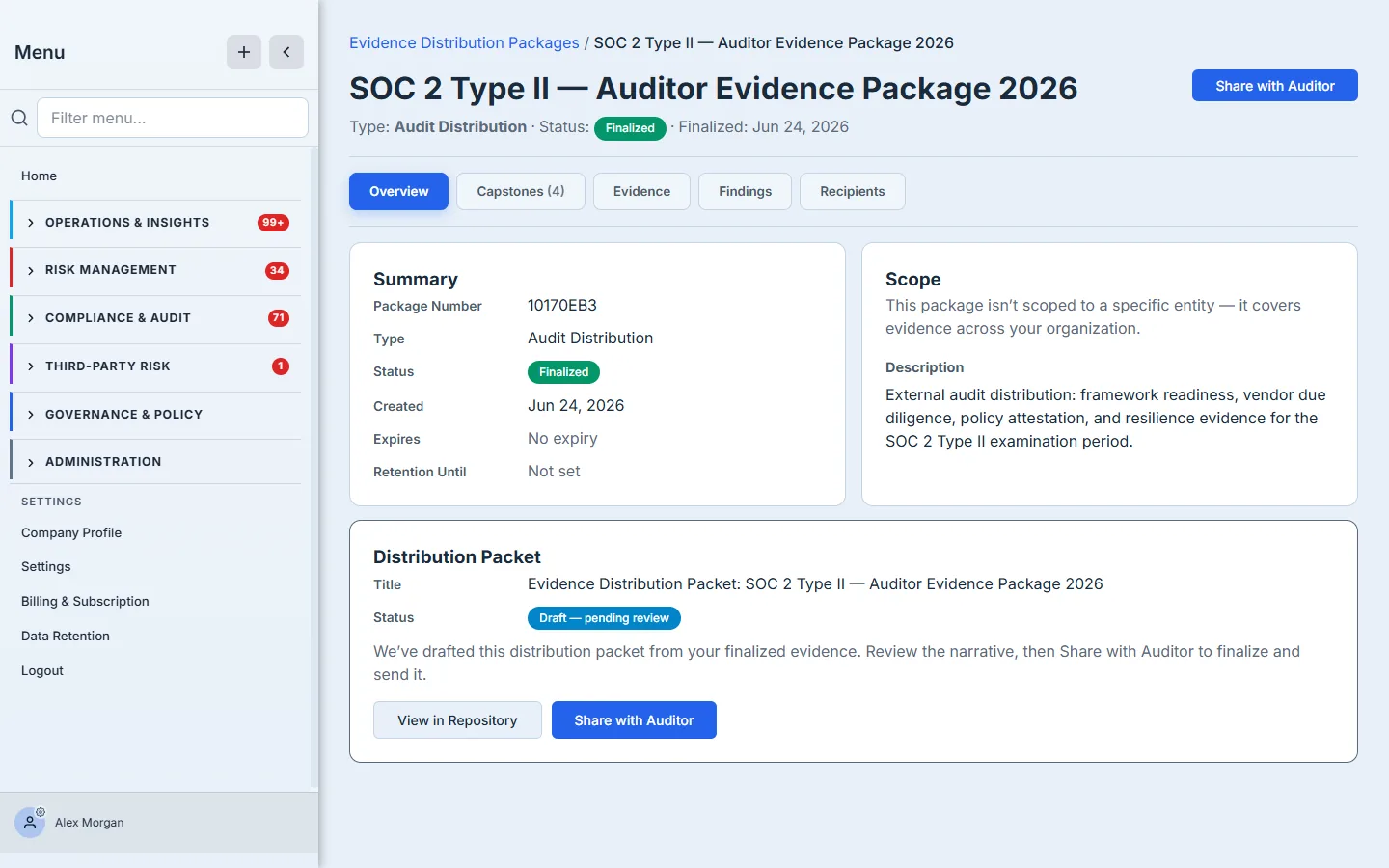1389x868 pixels.
Task: Select the Overview tab
Action: click(398, 191)
